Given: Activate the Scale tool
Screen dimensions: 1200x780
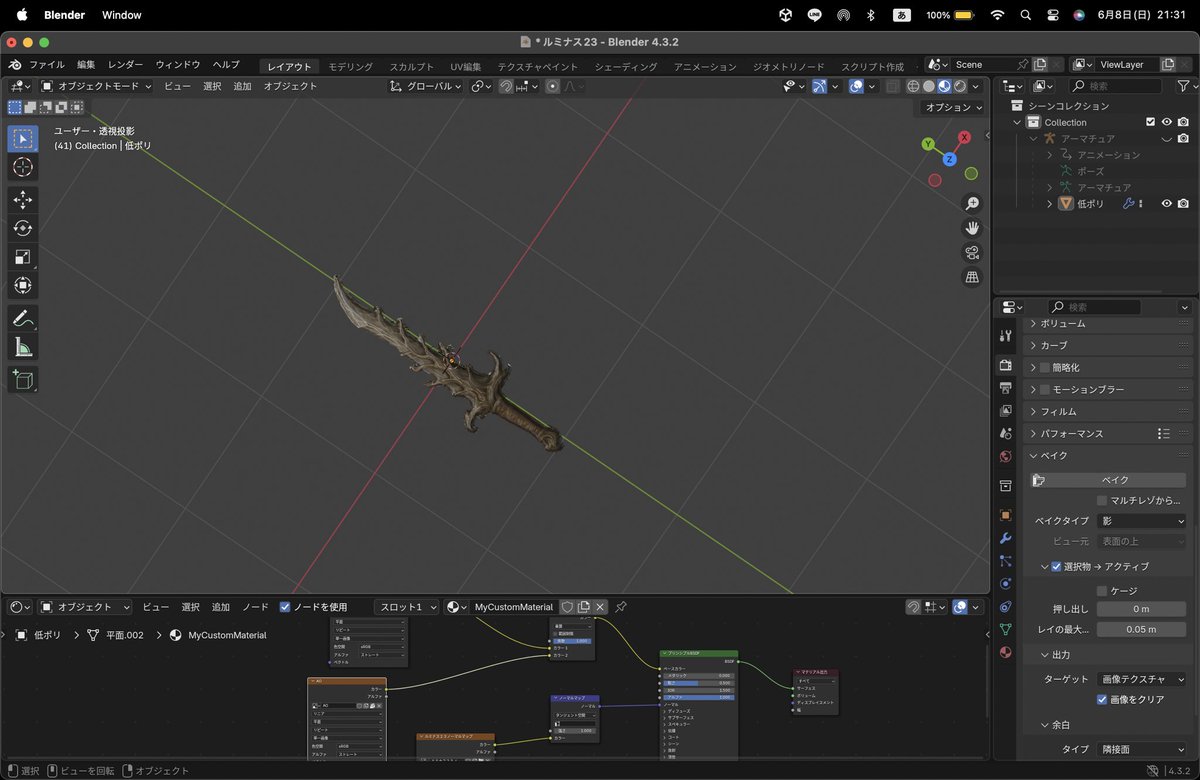Looking at the screenshot, I should 23,257.
